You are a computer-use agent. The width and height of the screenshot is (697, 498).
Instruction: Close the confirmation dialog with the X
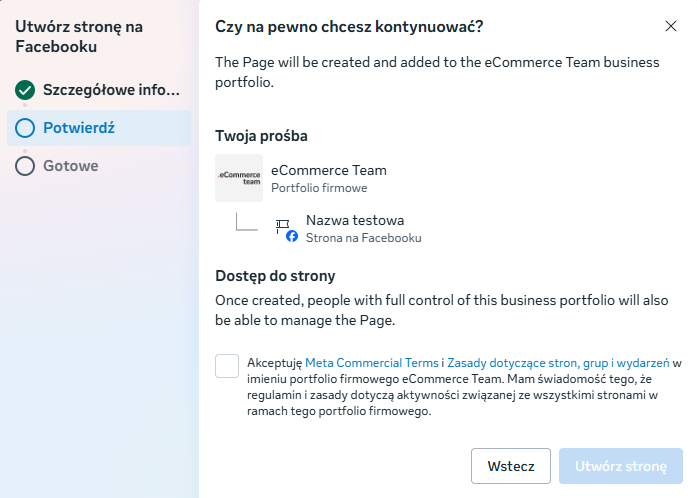pos(670,27)
